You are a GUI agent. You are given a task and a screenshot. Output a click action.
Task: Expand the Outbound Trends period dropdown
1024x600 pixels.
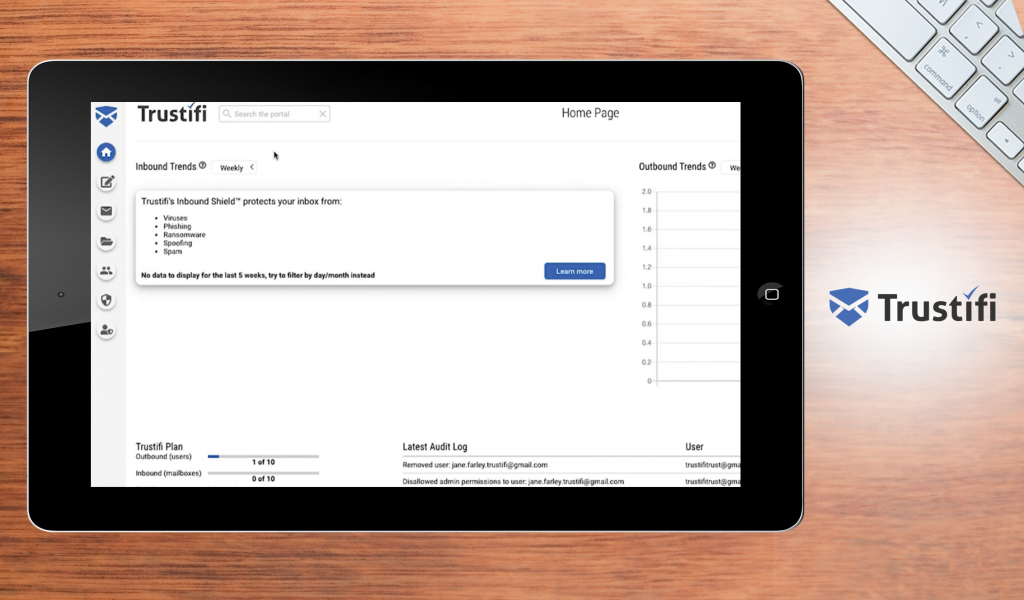(731, 168)
